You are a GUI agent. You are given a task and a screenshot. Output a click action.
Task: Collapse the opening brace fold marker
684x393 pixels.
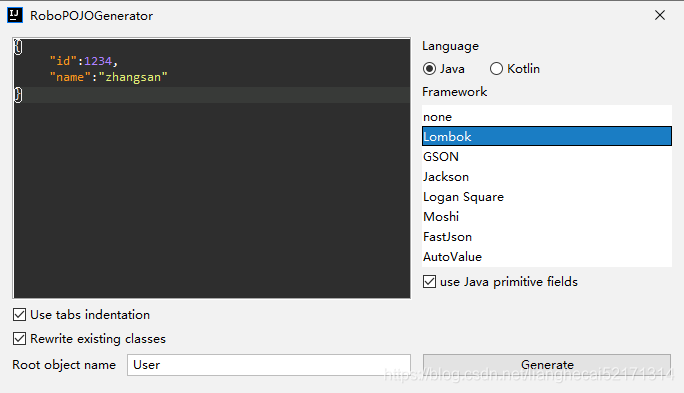coord(18,47)
